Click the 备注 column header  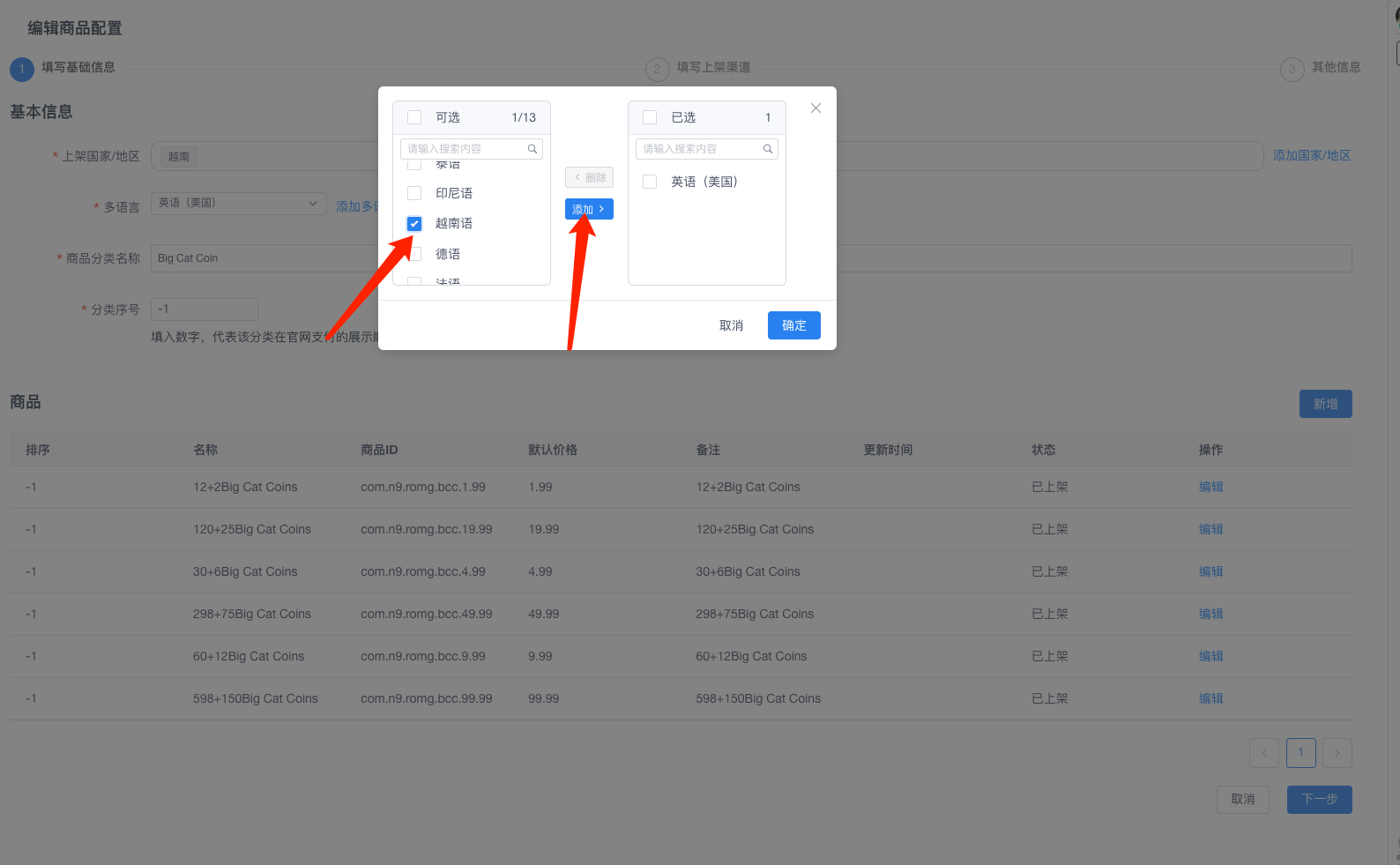coord(708,450)
